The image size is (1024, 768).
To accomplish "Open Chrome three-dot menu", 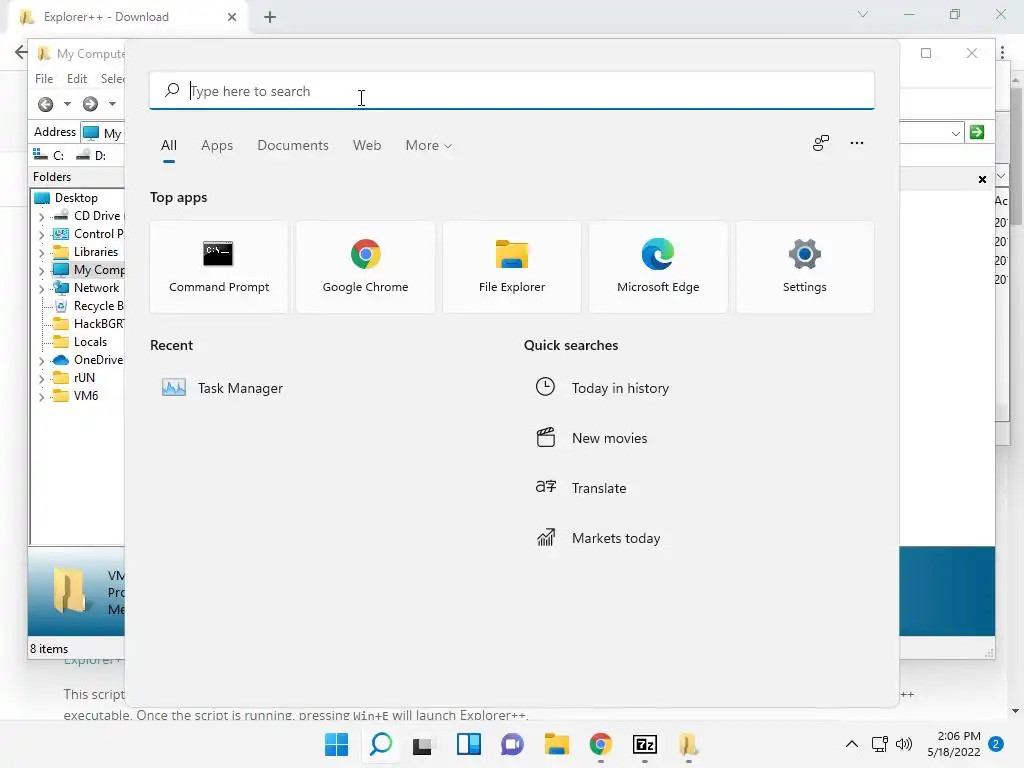I will point(1002,53).
